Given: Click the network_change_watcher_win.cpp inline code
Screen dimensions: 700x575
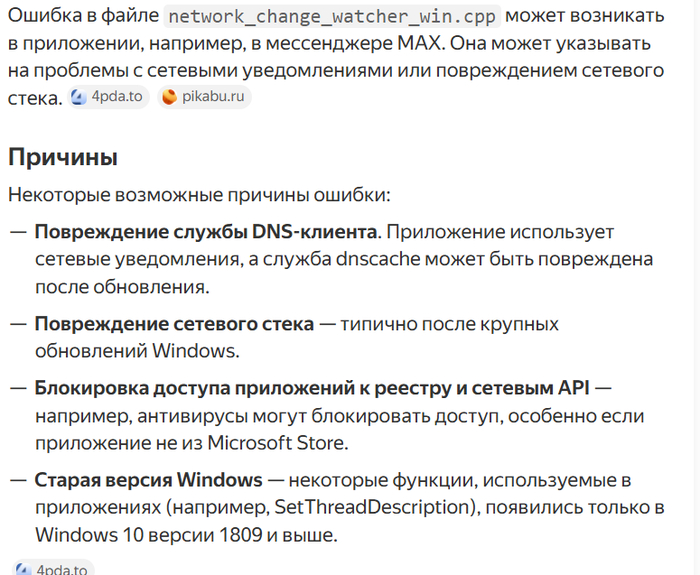Looking at the screenshot, I should point(333,17).
